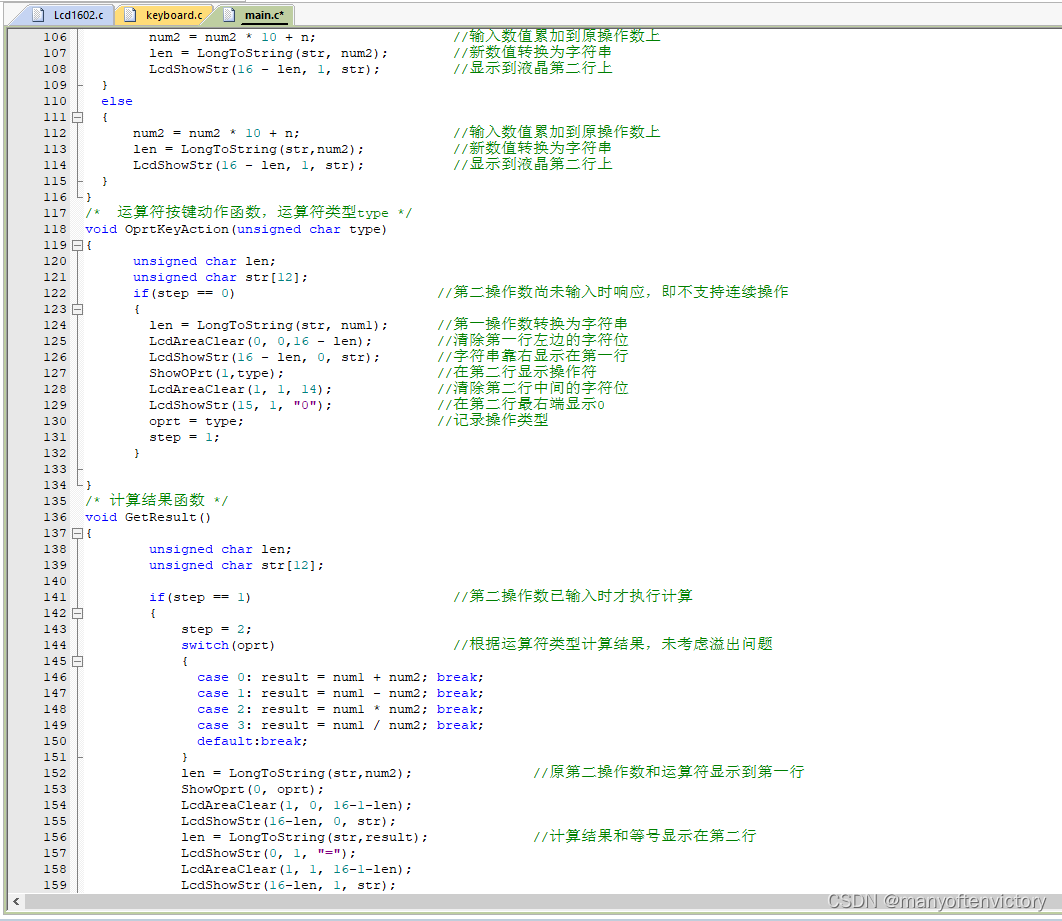Click the comment '/* 计算结果函数 */'

point(156,500)
